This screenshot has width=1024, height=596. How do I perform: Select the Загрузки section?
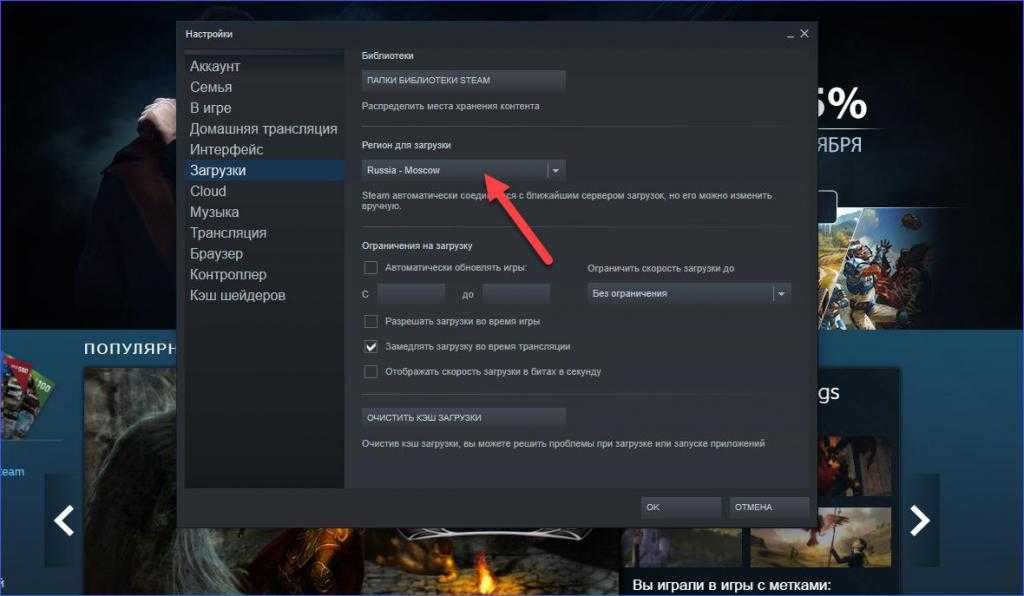click(264, 170)
